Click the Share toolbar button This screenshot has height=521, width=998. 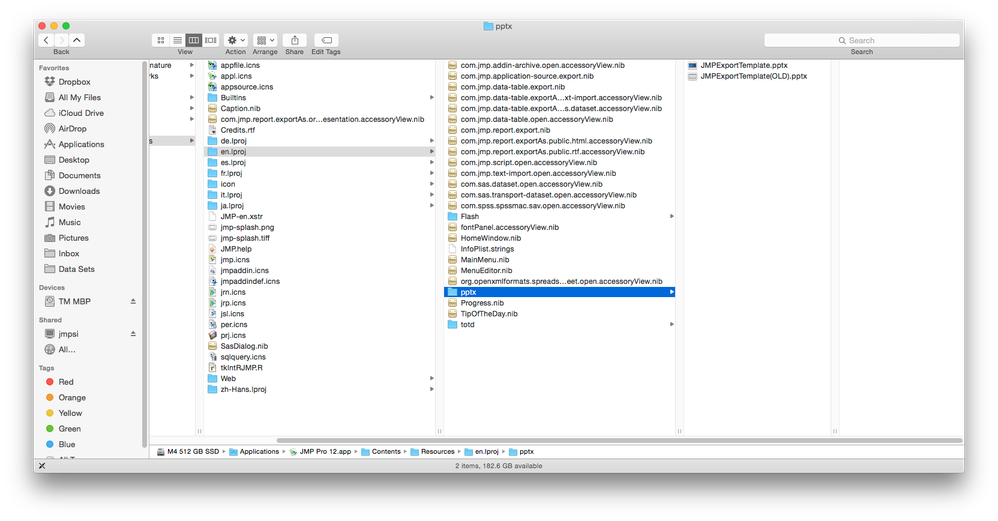[295, 40]
